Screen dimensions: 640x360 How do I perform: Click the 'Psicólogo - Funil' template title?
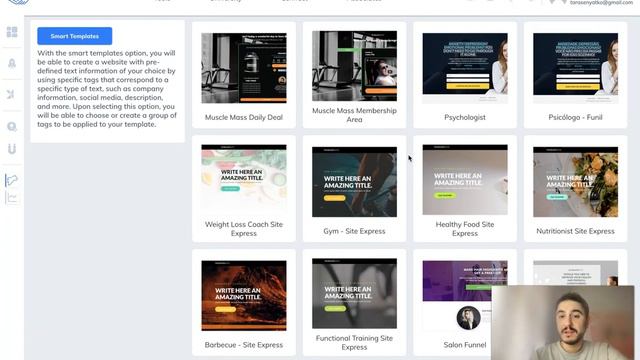click(x=576, y=117)
